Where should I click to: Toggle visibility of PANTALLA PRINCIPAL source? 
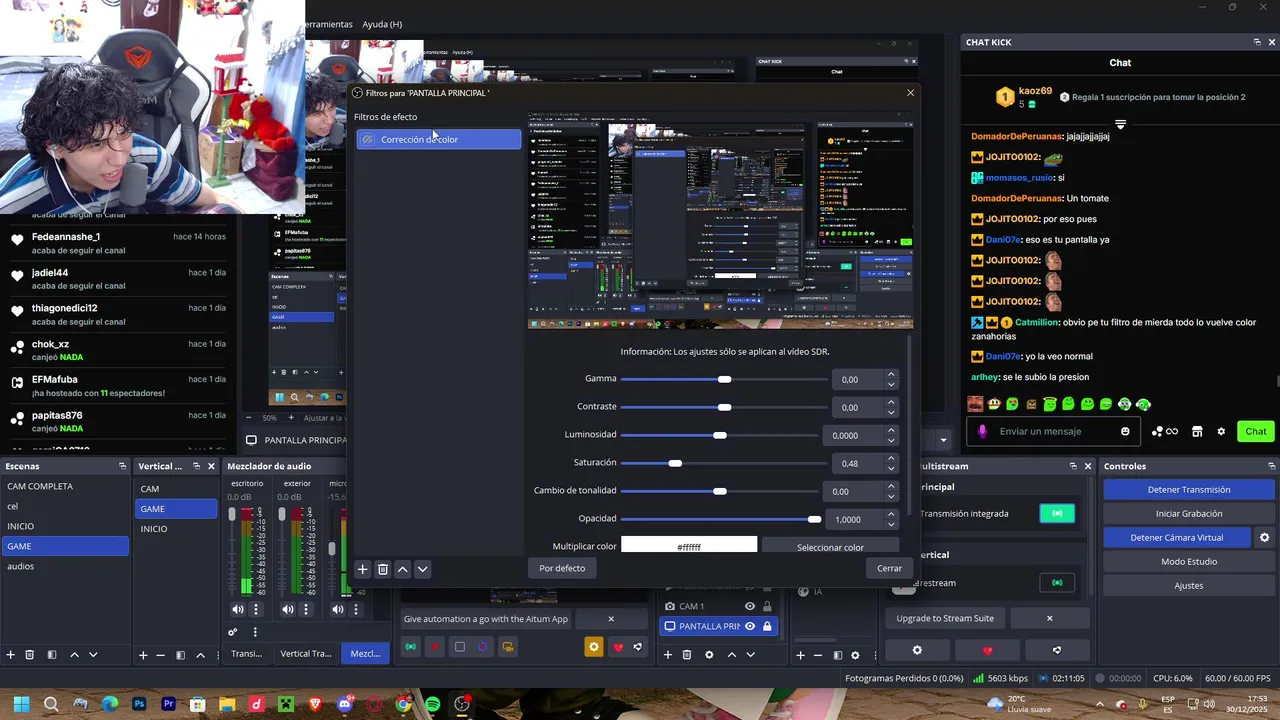(749, 626)
